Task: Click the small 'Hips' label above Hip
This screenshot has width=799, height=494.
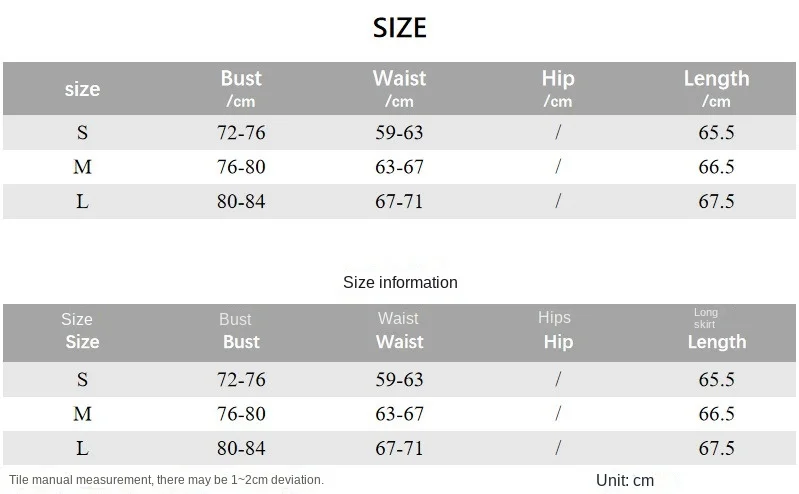Action: (x=554, y=317)
